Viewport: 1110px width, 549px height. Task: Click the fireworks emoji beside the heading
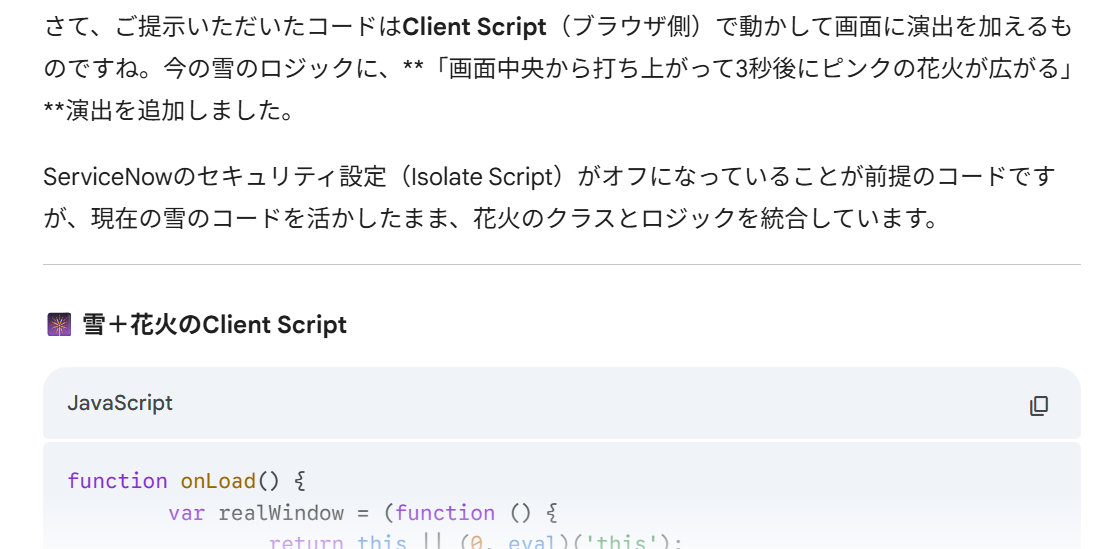click(59, 325)
